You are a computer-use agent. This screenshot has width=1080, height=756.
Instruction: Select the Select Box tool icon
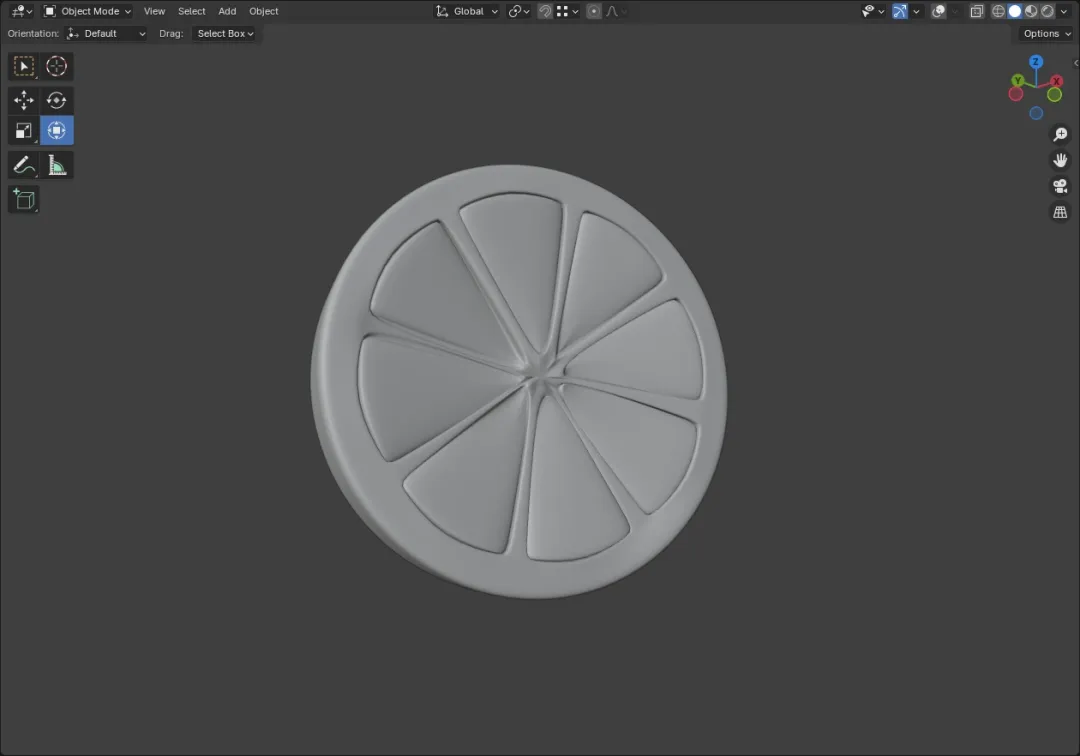(23, 66)
